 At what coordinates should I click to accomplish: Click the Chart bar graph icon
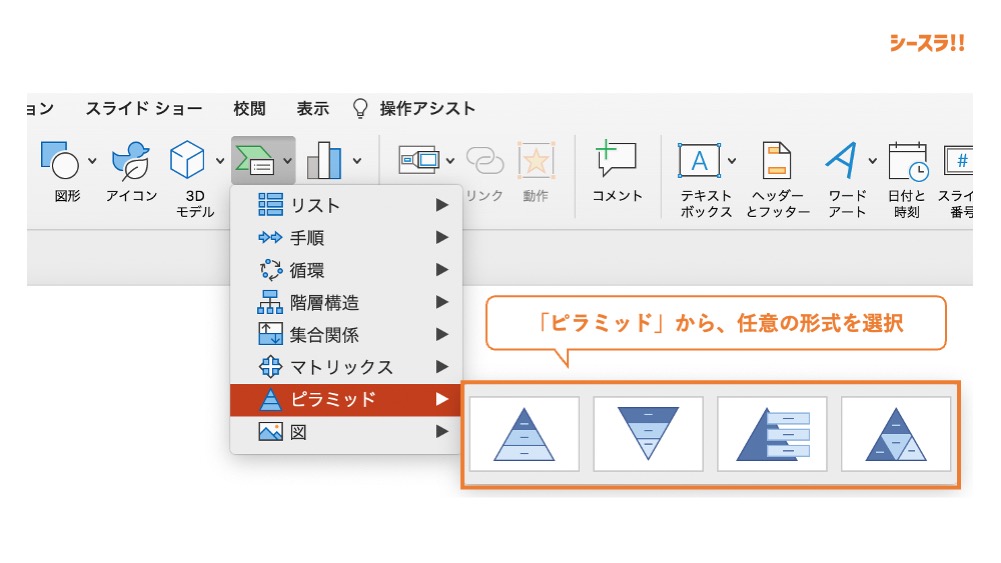(324, 160)
